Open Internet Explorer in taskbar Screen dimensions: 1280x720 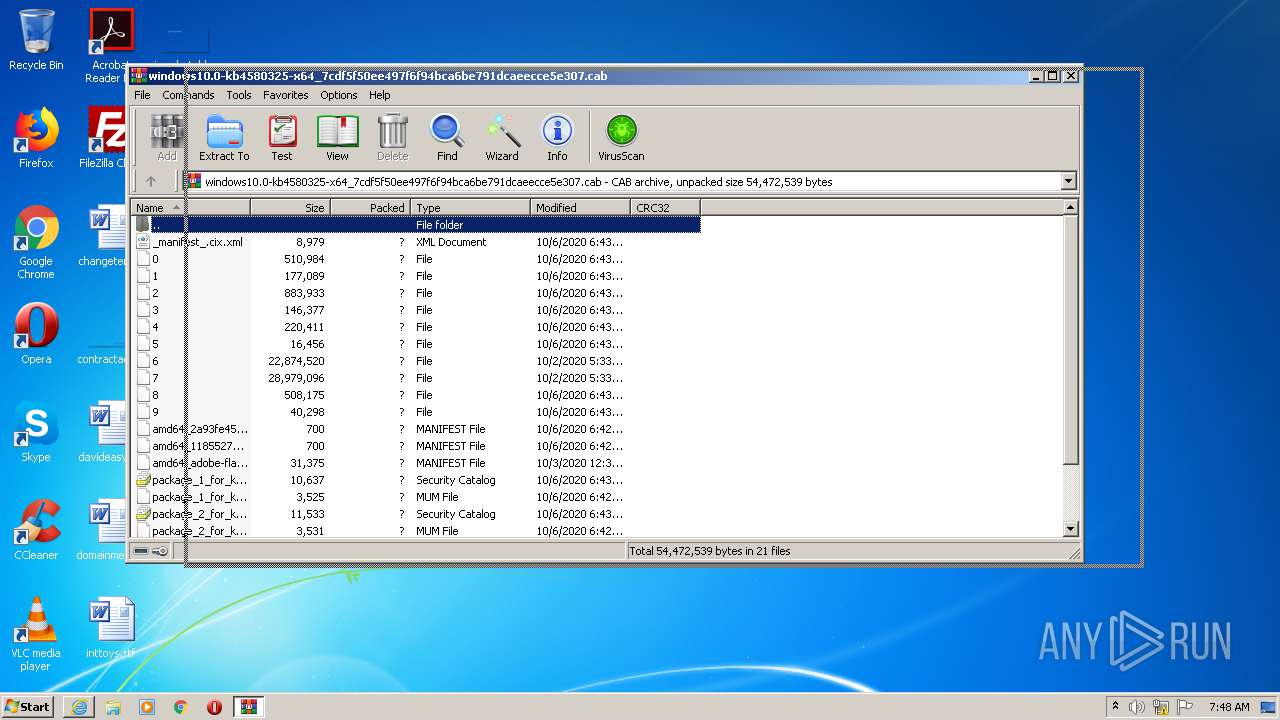[79, 707]
